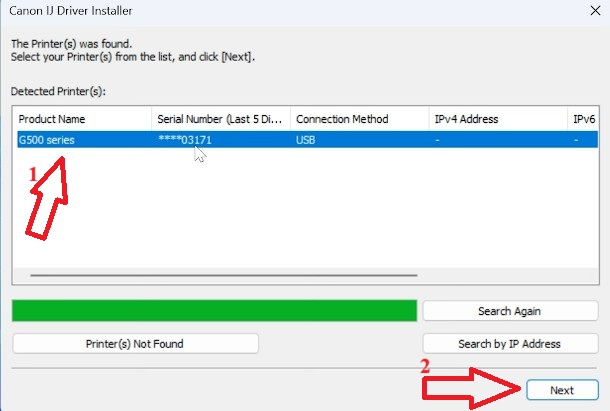
Task: Click the green search progress bar
Action: point(214,311)
